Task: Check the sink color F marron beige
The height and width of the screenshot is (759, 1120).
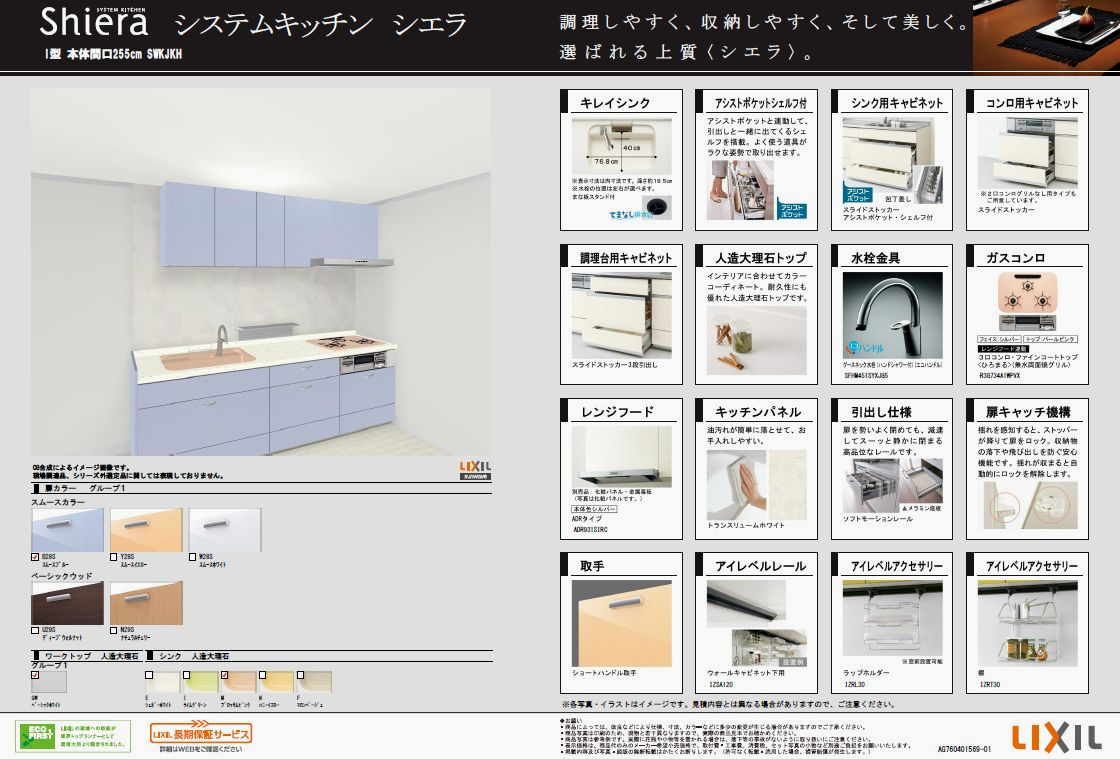Action: (x=300, y=675)
